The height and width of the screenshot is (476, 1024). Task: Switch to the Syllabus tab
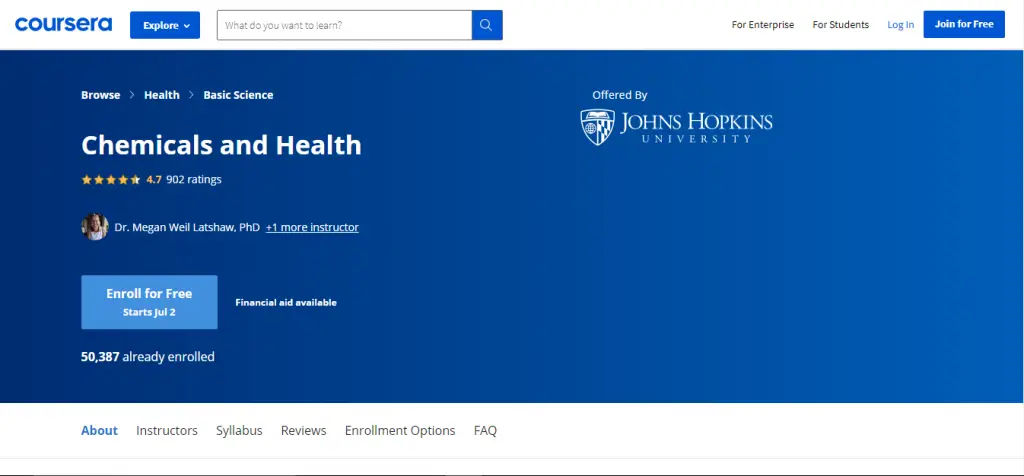tap(239, 430)
